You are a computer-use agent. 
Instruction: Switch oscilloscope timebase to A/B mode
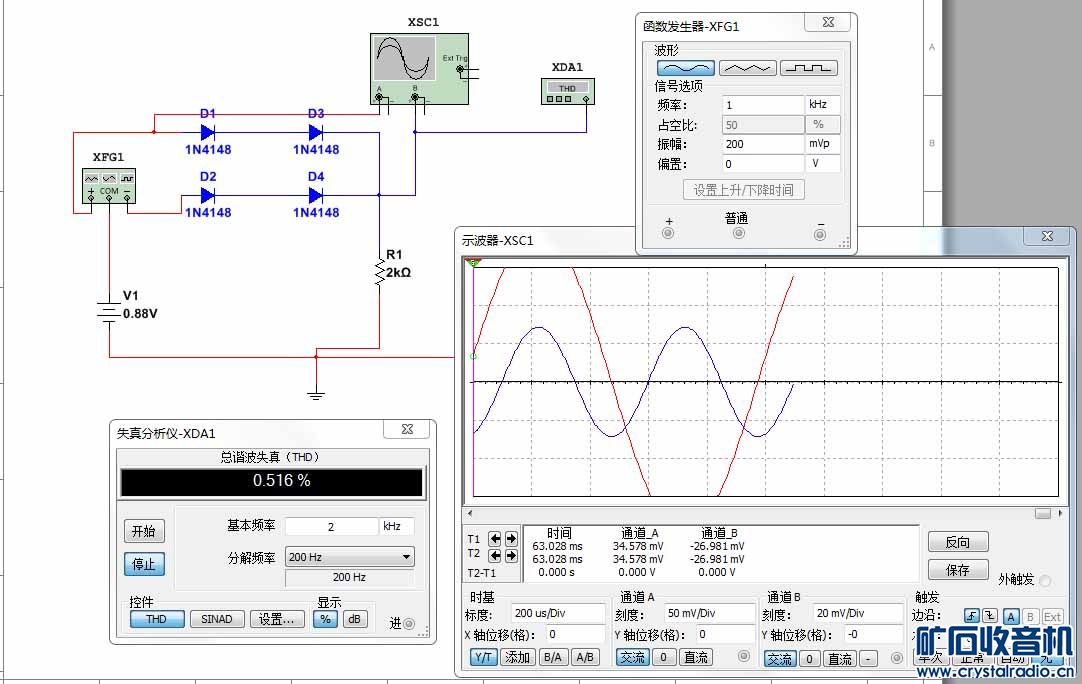coord(585,657)
